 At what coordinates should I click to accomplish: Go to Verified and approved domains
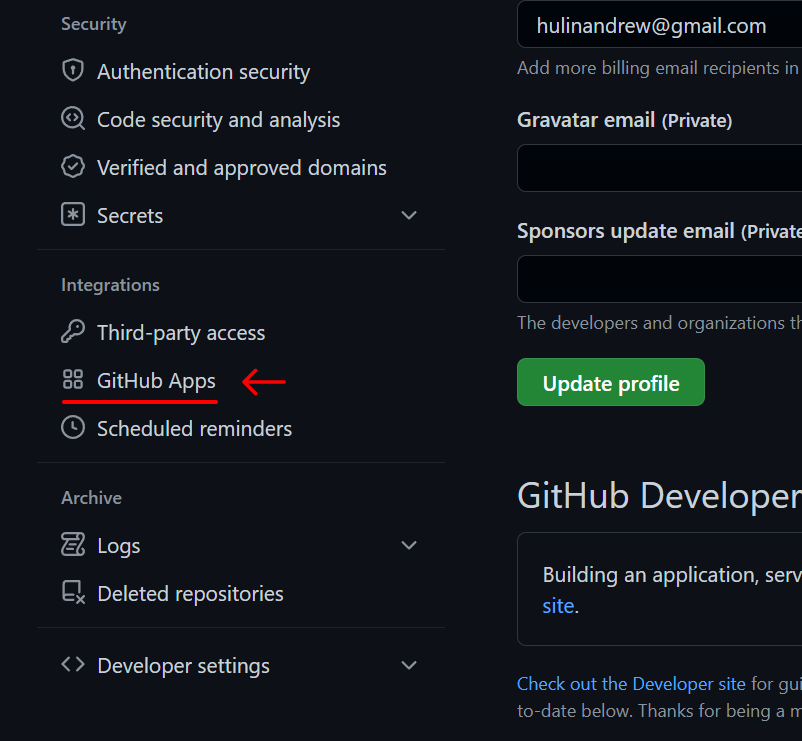pos(241,168)
